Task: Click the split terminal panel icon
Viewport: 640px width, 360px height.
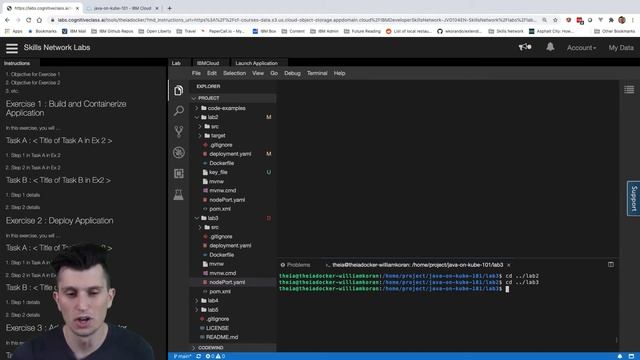Action: tap(611, 264)
